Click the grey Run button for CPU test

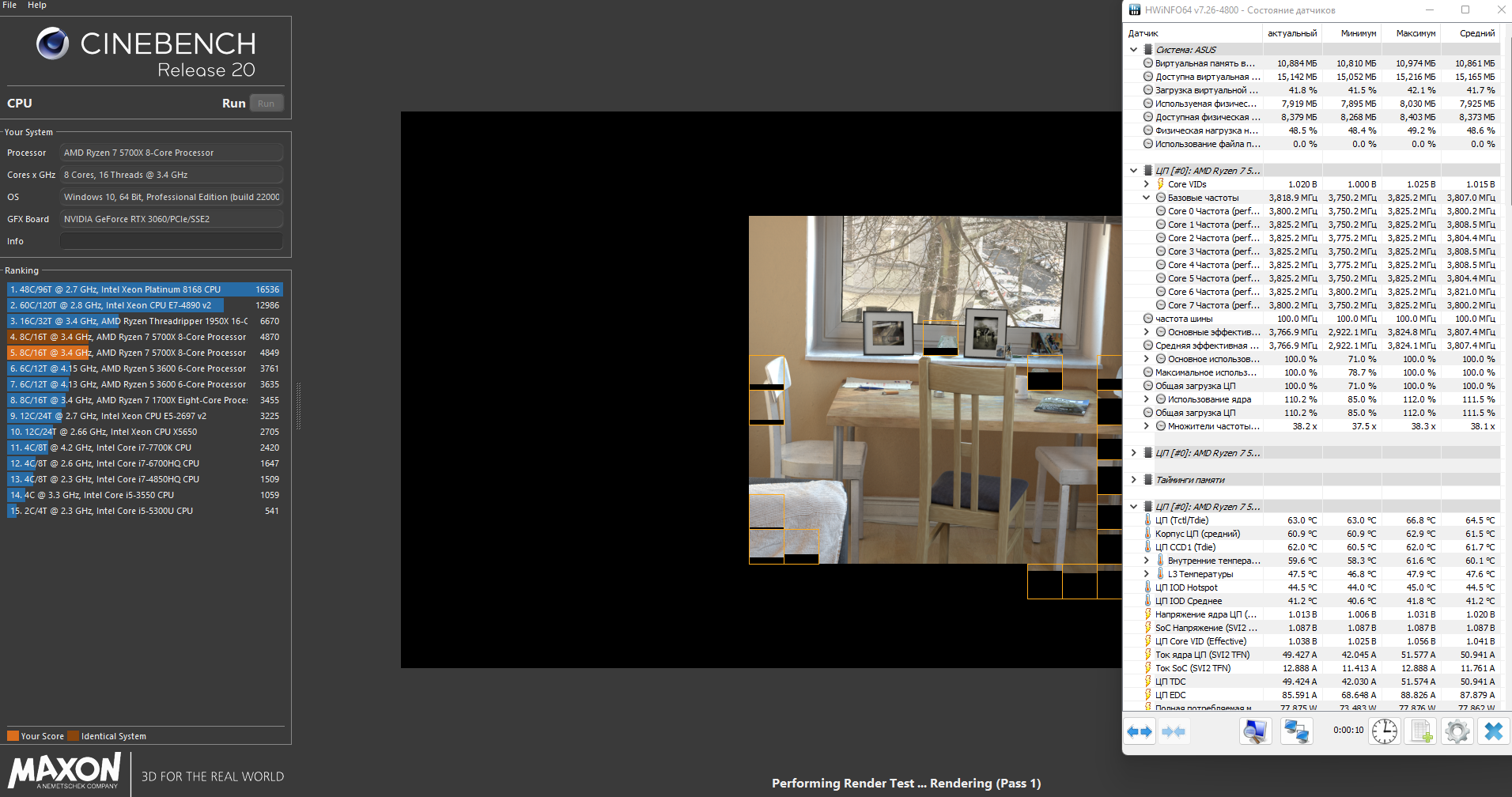pos(266,104)
